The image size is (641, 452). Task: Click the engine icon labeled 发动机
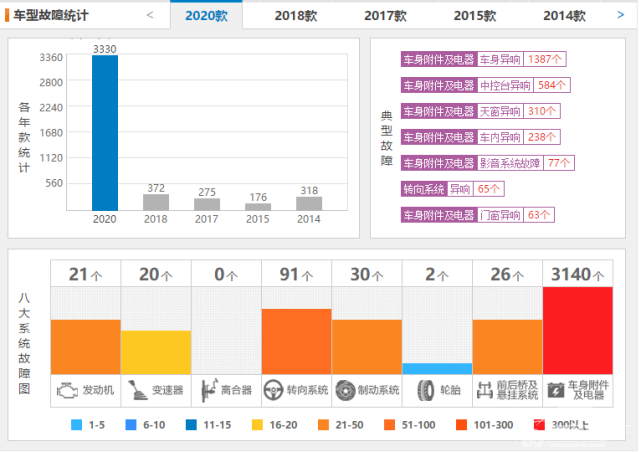click(x=67, y=389)
